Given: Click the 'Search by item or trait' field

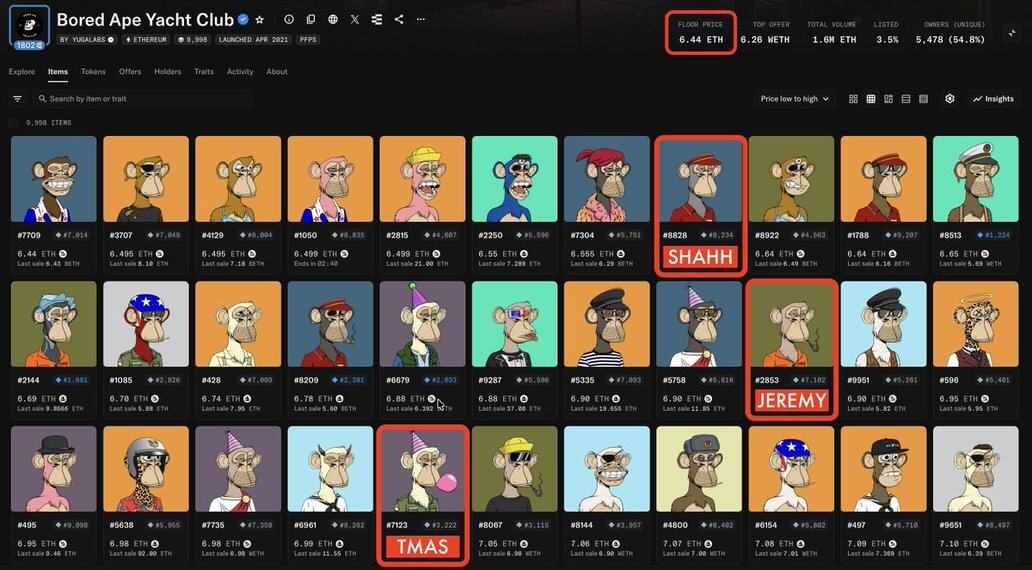Looking at the screenshot, I should click(x=145, y=99).
